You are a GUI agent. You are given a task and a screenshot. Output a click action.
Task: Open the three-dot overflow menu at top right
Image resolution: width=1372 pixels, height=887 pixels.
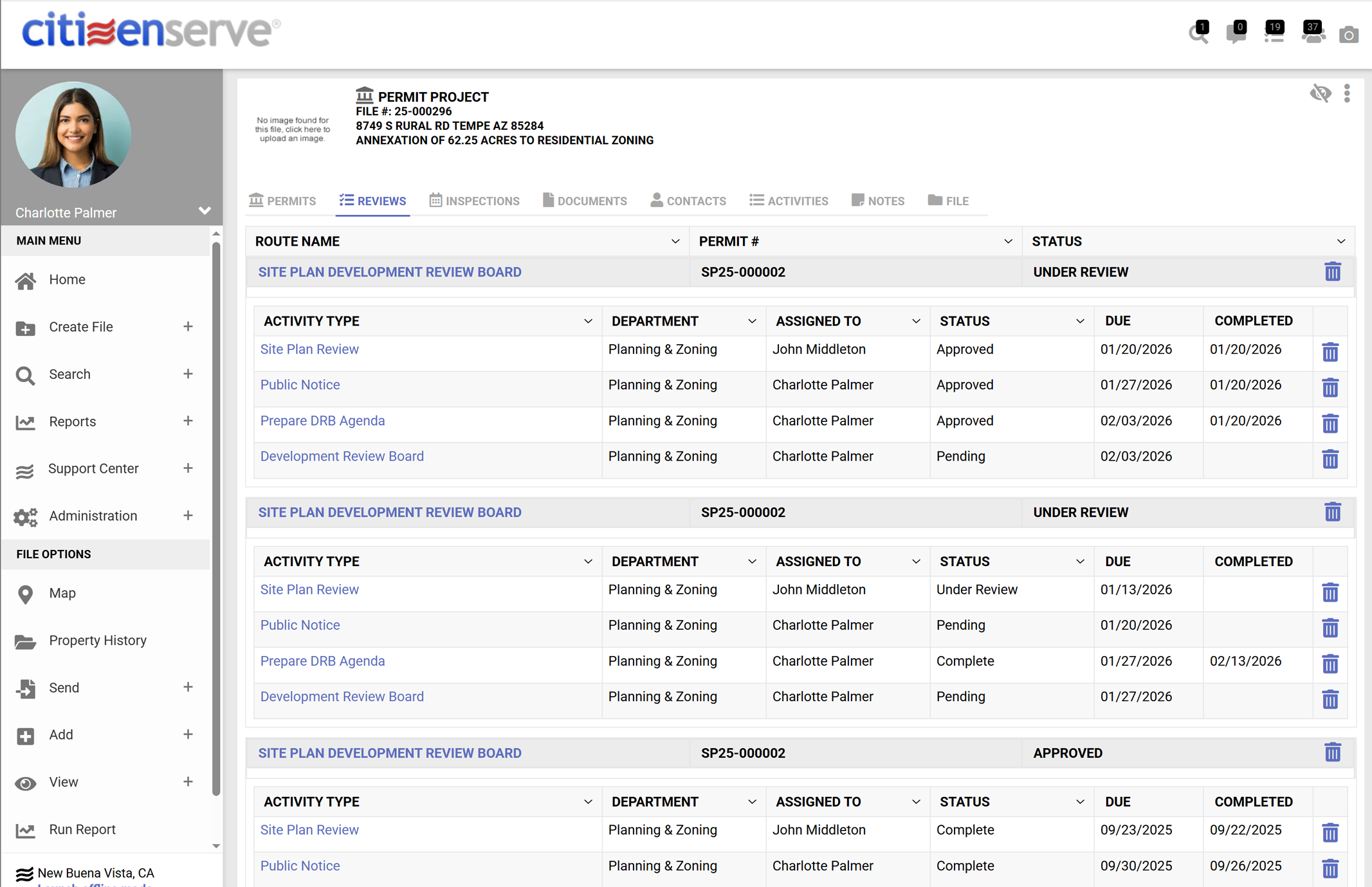coord(1348,93)
